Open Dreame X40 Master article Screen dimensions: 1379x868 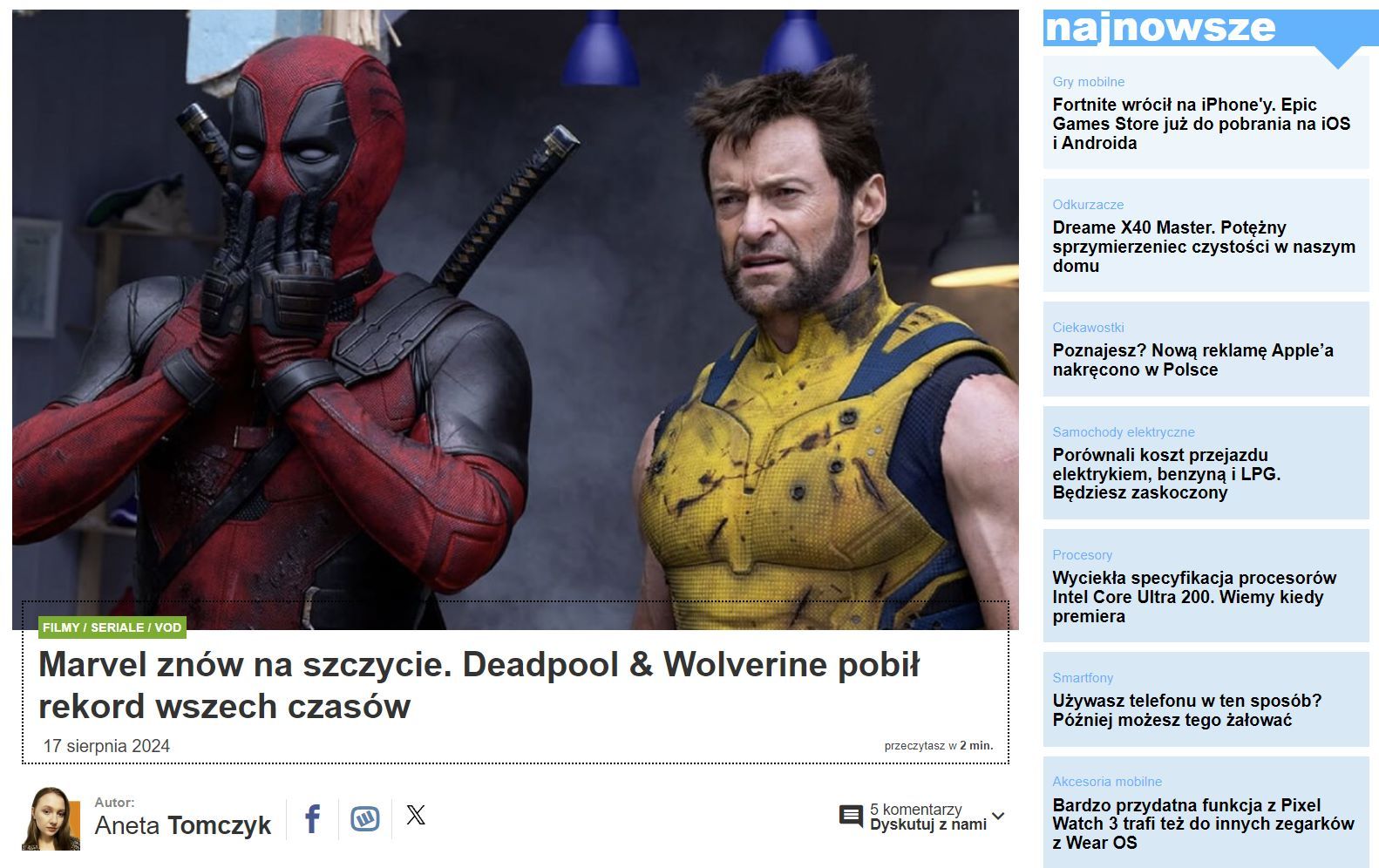click(x=1203, y=247)
